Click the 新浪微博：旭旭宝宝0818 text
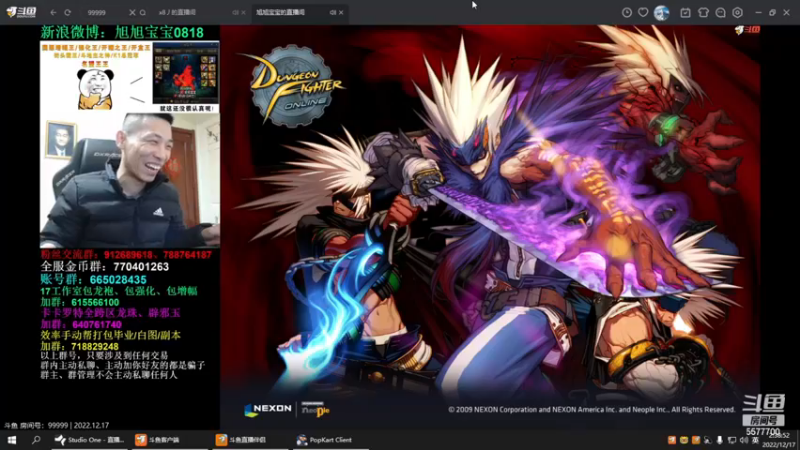Image resolution: width=800 pixels, height=450 pixels. pyautogui.click(x=122, y=33)
